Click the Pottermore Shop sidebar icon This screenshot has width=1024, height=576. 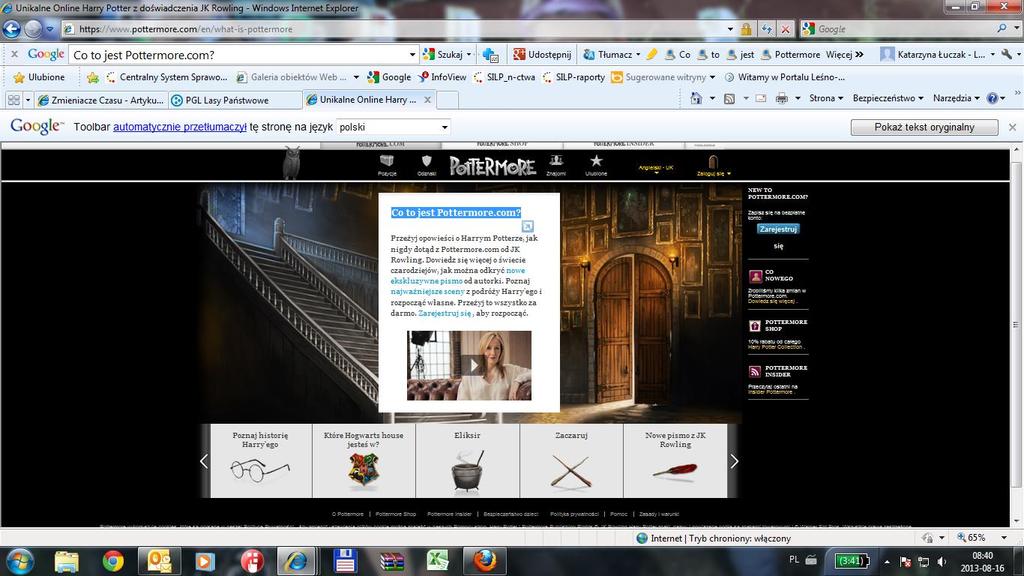coord(755,325)
